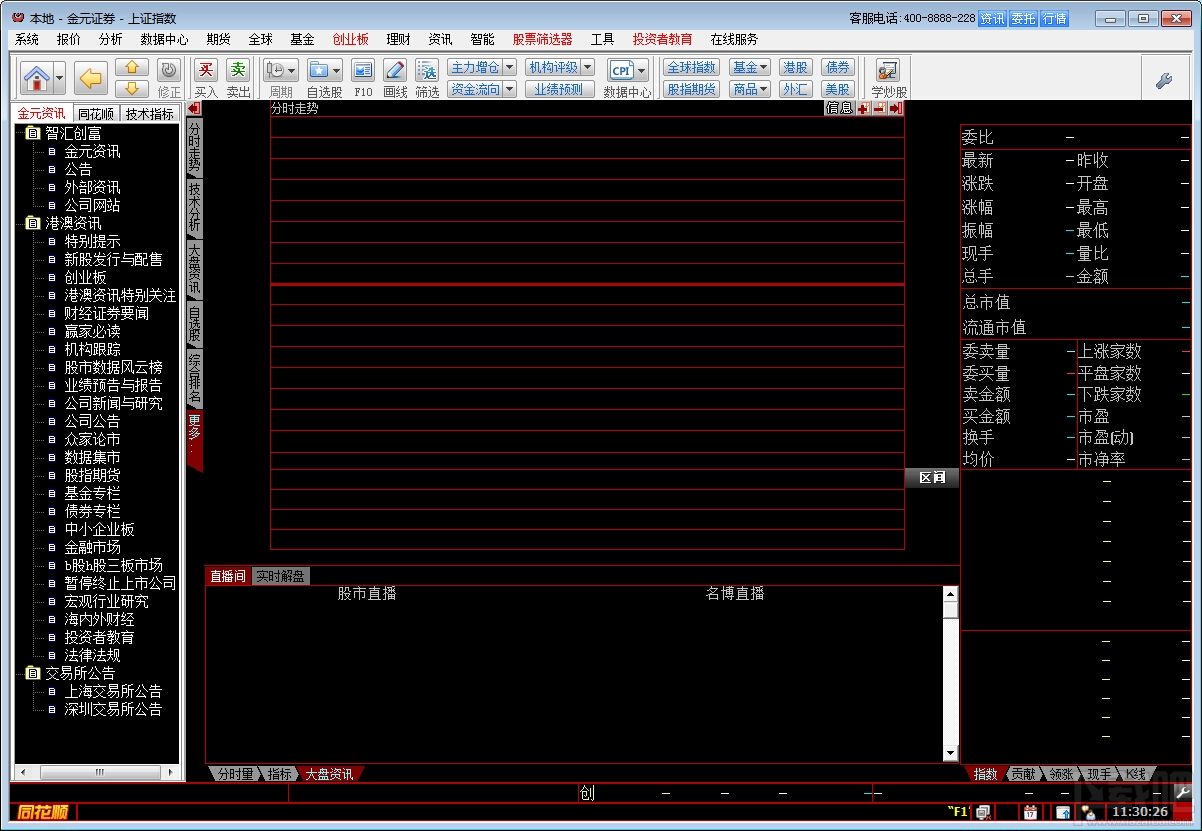
Task: Open the CPI 数据中心 icon
Action: click(x=621, y=70)
